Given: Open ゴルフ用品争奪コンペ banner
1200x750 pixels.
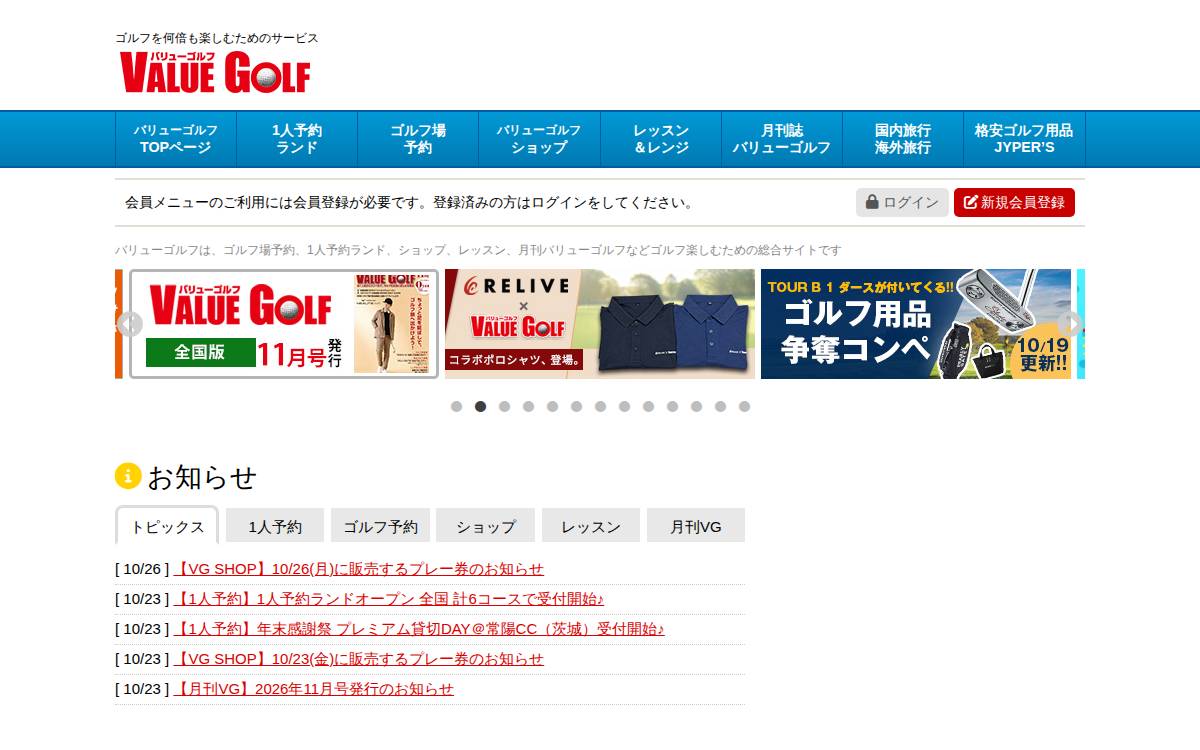Looking at the screenshot, I should point(916,324).
